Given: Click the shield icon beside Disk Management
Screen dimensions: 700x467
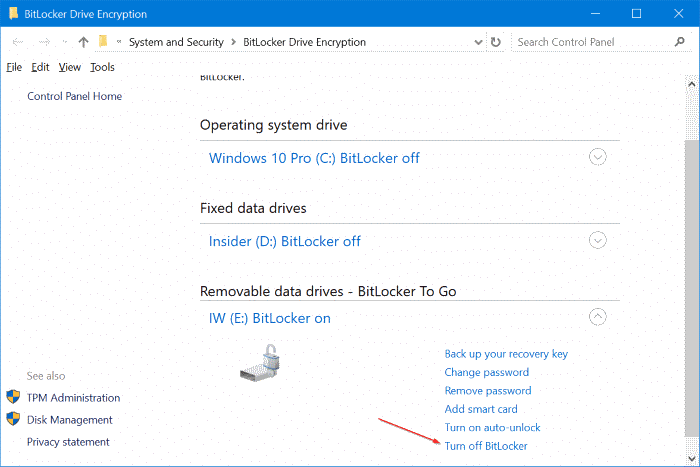Looking at the screenshot, I should (x=13, y=420).
